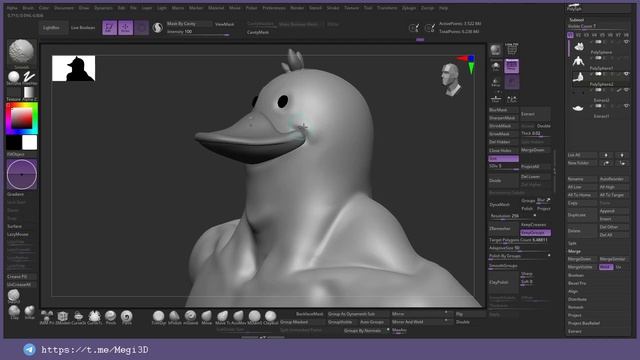
Task: Toggle the Weld option beside MergeVisible
Action: coord(606,267)
